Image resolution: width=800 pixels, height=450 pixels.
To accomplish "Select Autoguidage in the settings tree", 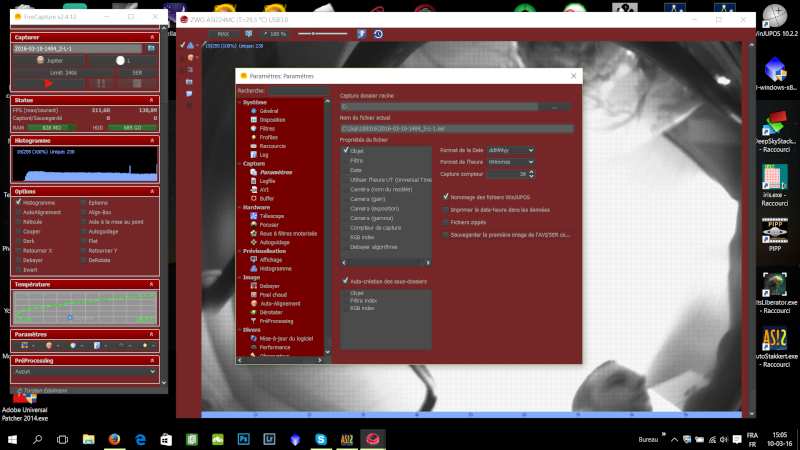I will [x=274, y=242].
